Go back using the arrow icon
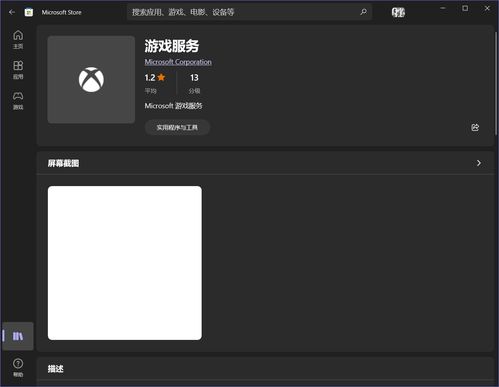Viewport: 499px width, 387px height. click(12, 12)
